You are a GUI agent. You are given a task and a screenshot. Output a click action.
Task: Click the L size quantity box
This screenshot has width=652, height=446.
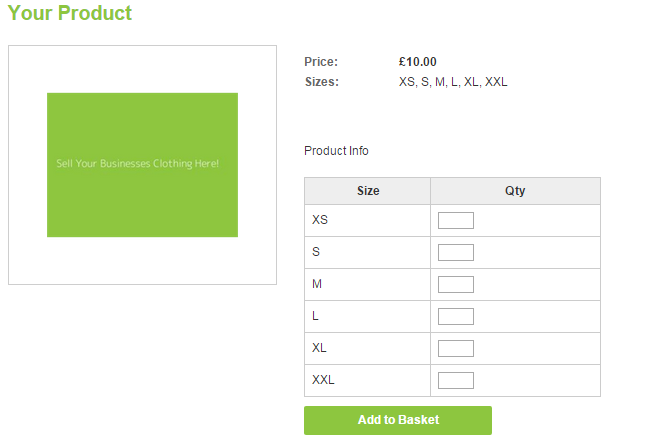coord(456,316)
